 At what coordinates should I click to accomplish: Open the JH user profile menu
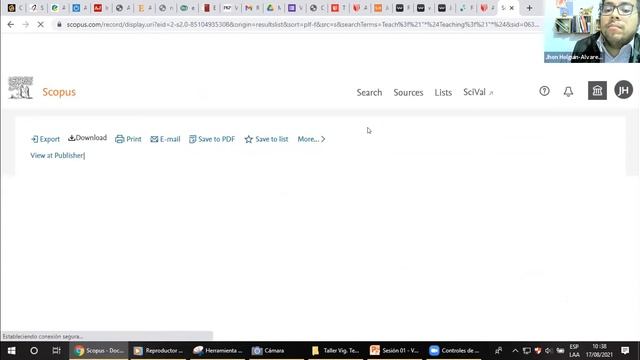coord(623,90)
